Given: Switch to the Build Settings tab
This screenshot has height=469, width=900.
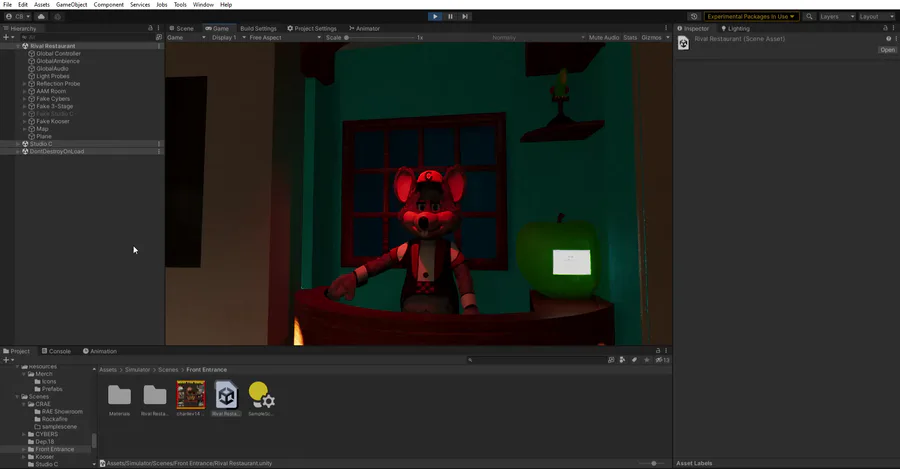Looking at the screenshot, I should (258, 28).
